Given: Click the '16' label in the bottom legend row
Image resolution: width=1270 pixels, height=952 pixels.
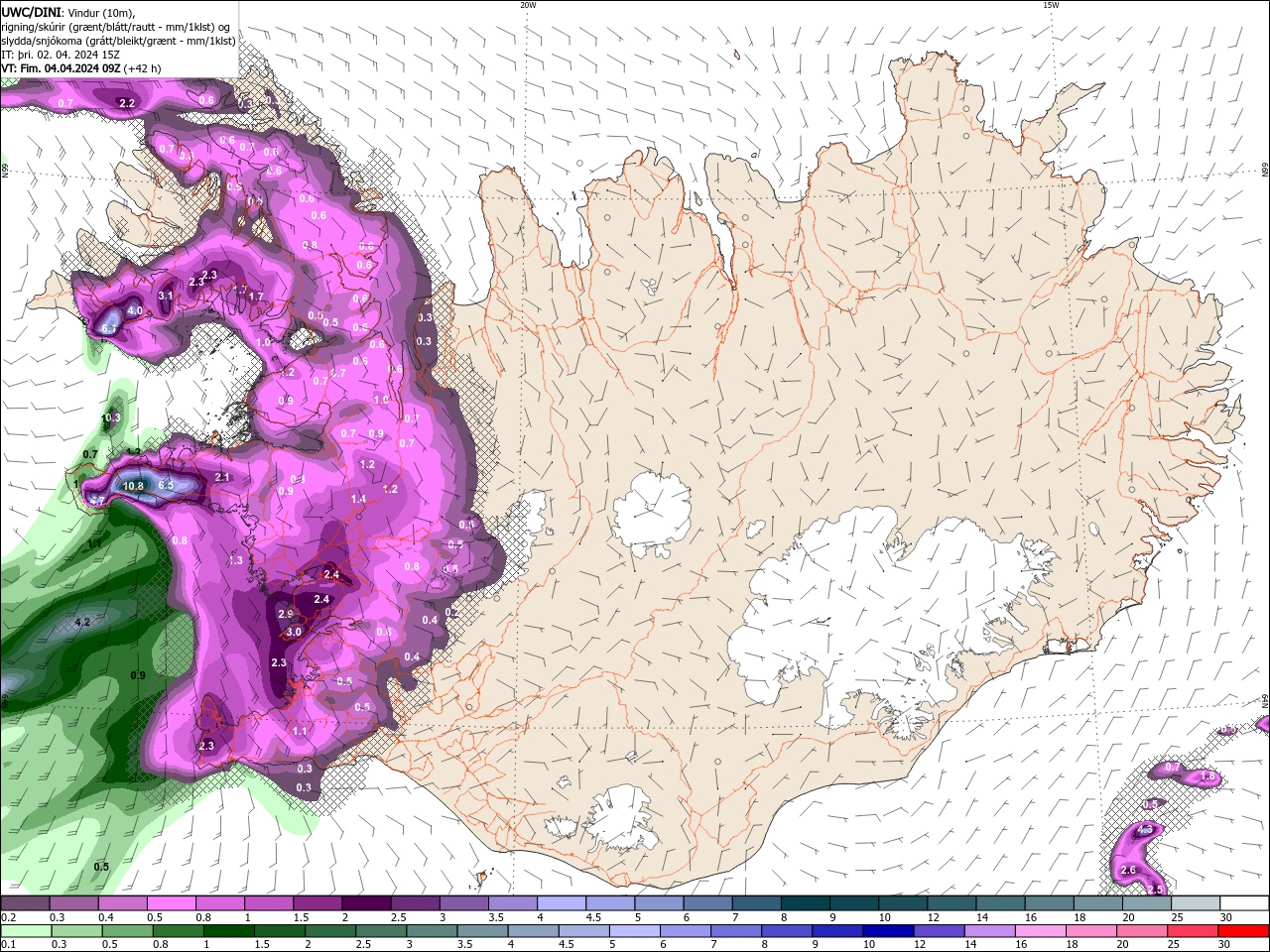Looking at the screenshot, I should point(1021,945).
